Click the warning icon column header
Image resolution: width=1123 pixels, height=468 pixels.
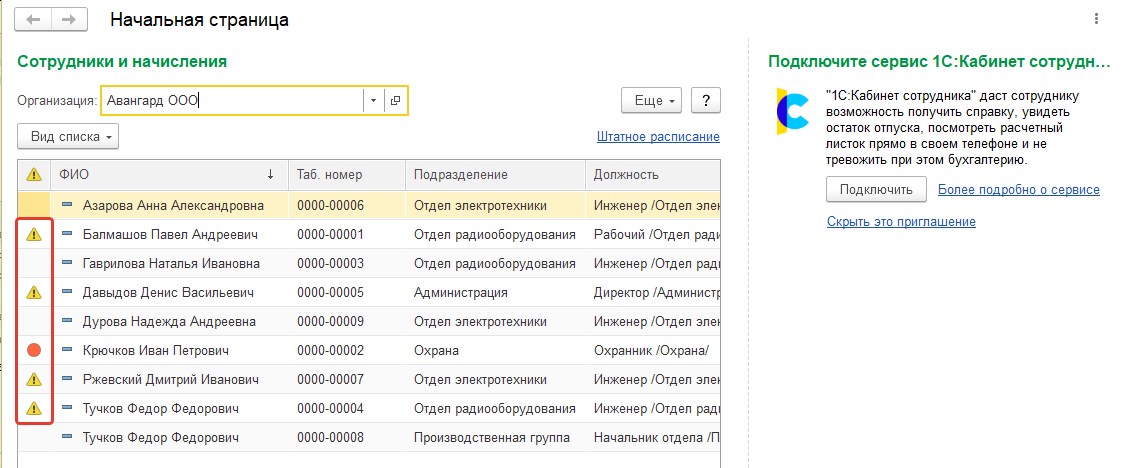(x=34, y=175)
